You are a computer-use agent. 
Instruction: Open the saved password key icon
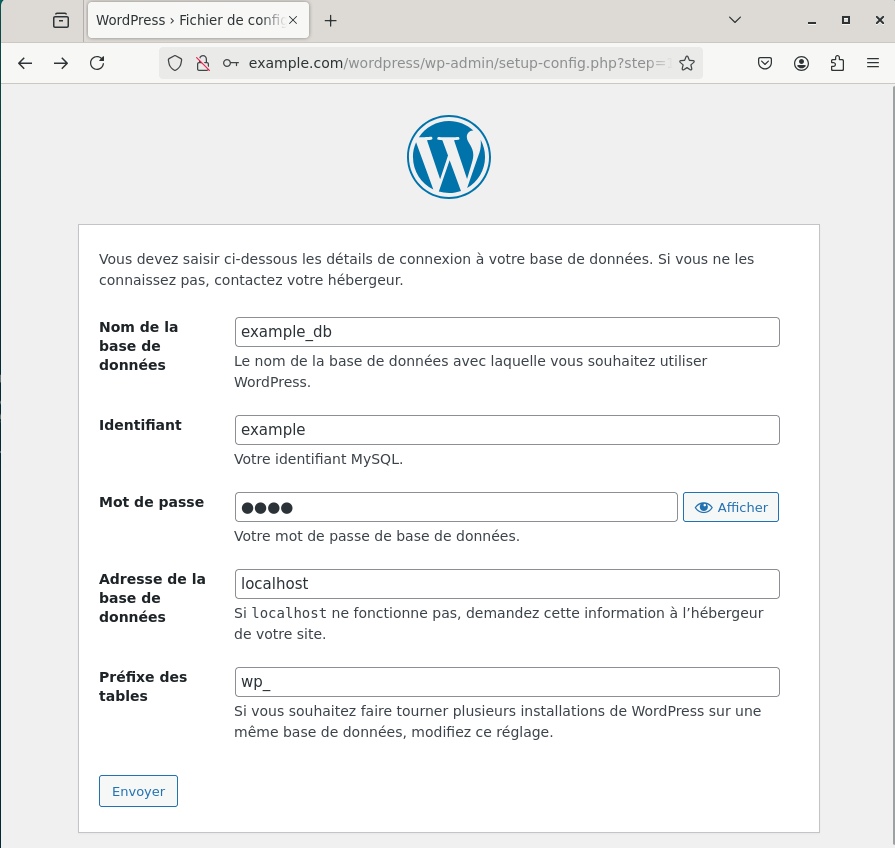click(x=231, y=63)
